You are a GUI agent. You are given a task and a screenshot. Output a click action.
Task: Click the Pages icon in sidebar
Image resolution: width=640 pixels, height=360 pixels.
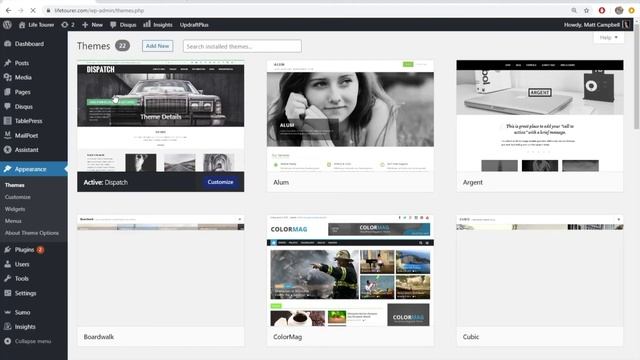coord(7,92)
